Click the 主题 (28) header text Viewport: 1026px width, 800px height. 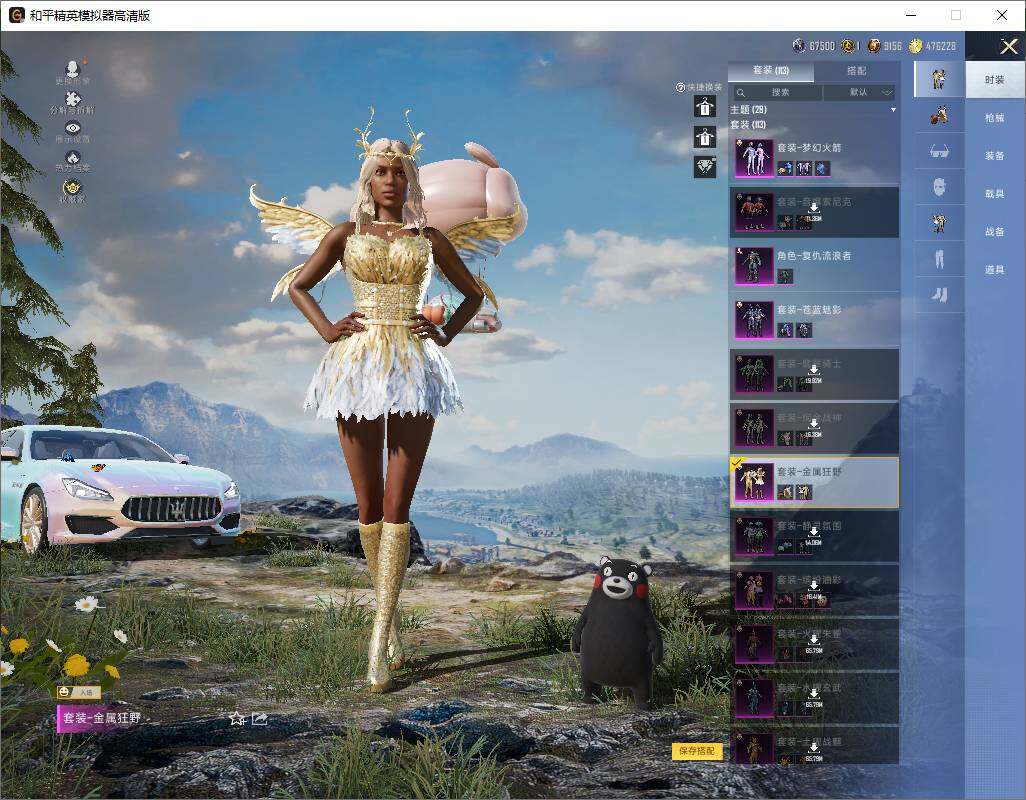pyautogui.click(x=749, y=110)
